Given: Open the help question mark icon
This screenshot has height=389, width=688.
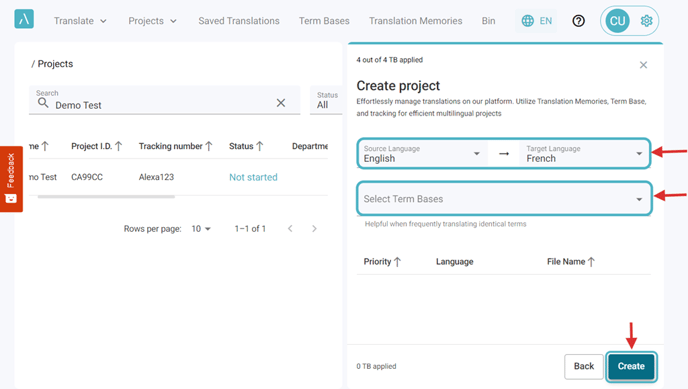Looking at the screenshot, I should coord(578,21).
